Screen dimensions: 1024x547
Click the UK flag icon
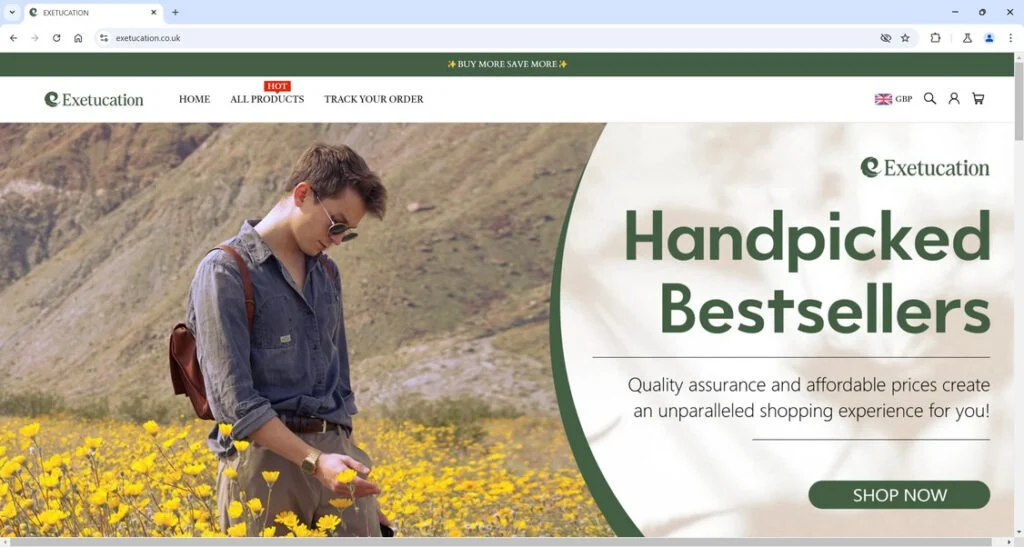(x=883, y=99)
